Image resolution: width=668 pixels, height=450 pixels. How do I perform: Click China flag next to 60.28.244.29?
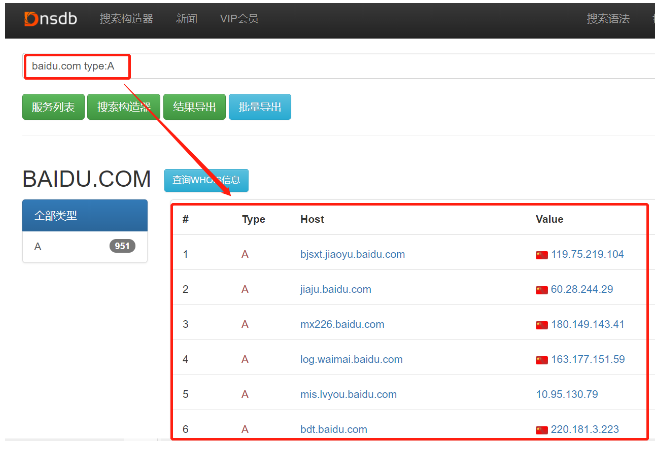(x=541, y=290)
